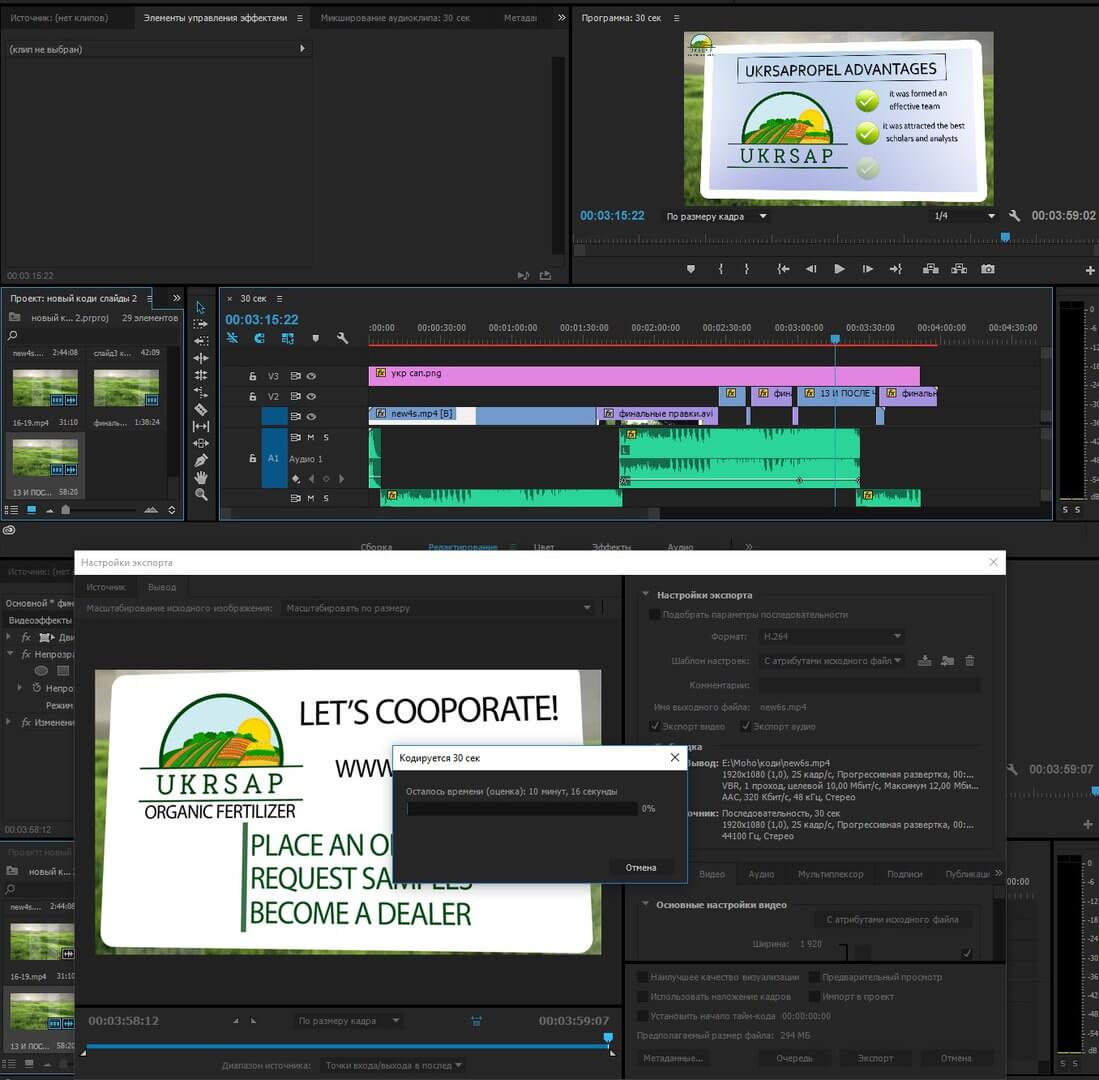Viewport: 1099px width, 1080px height.
Task: Uncheck the Экспорт видео checkbox
Action: (x=655, y=726)
